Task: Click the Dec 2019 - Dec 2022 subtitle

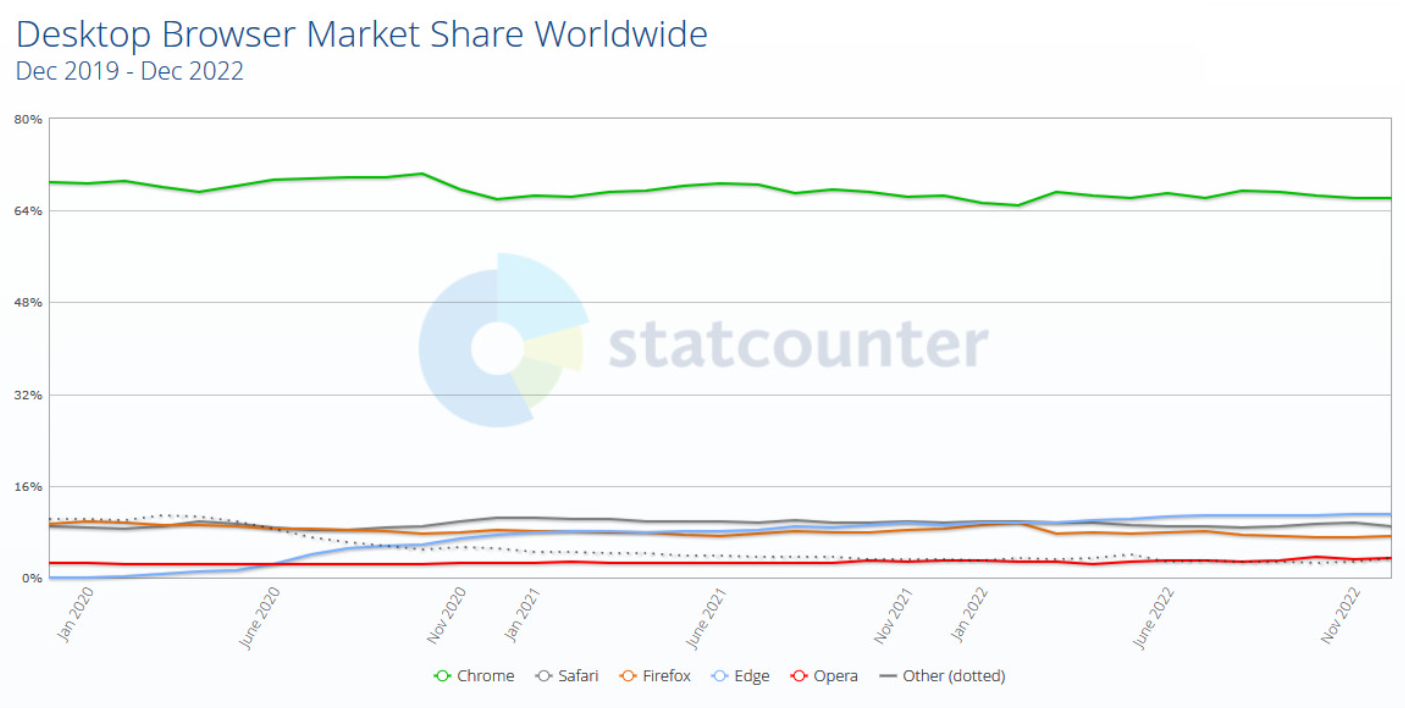Action: 130,71
